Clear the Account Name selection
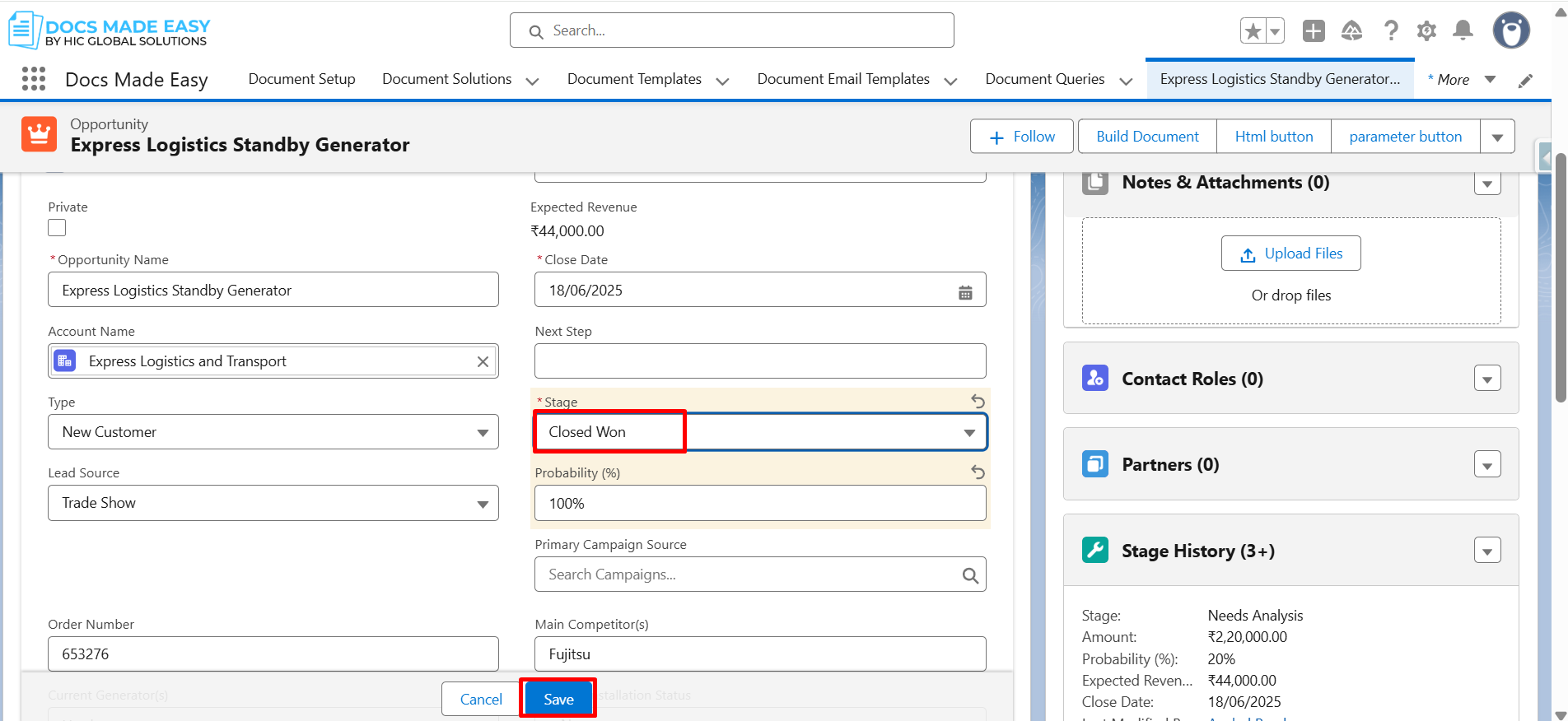This screenshot has height=721, width=1568. [x=483, y=362]
